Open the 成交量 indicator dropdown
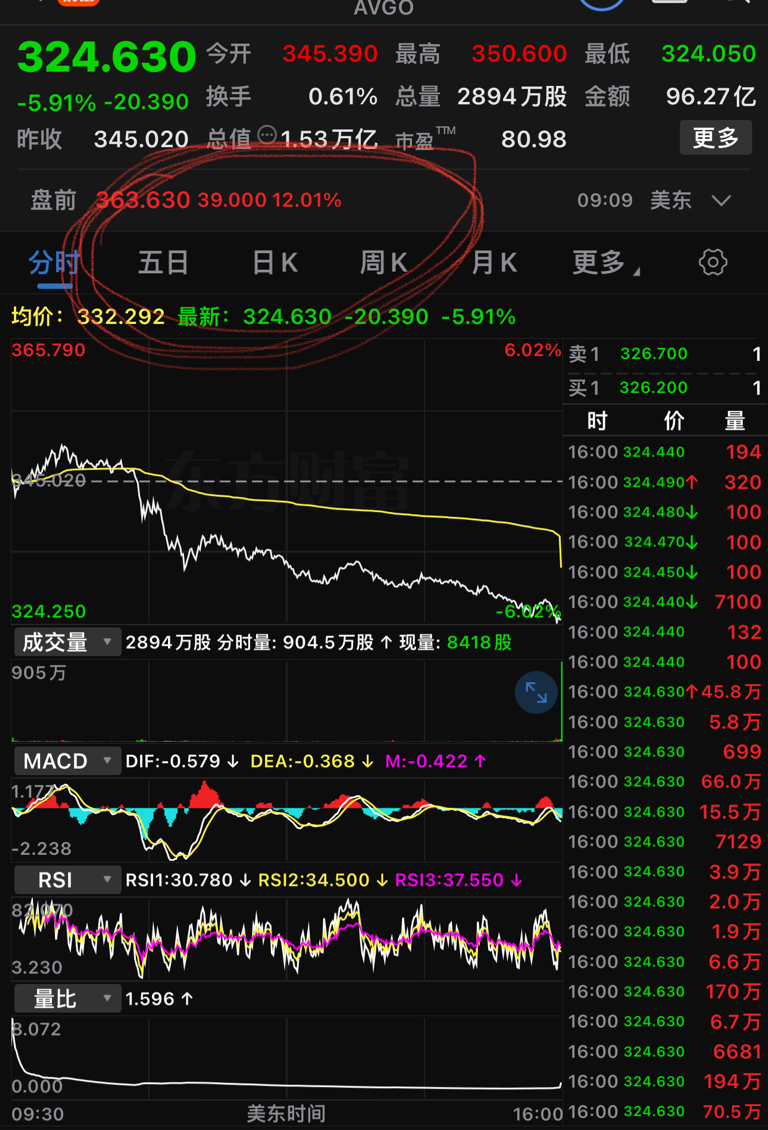 [x=67, y=641]
